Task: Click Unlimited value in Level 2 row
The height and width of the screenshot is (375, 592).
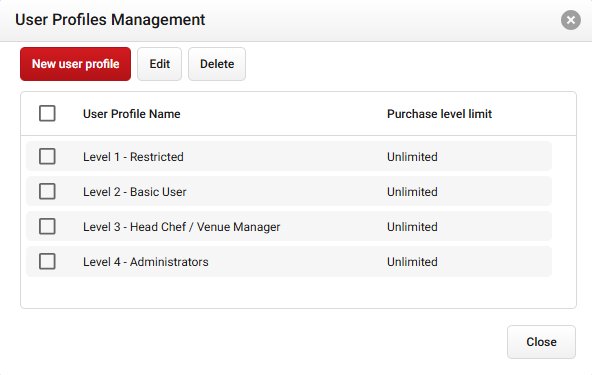Action: 412,192
